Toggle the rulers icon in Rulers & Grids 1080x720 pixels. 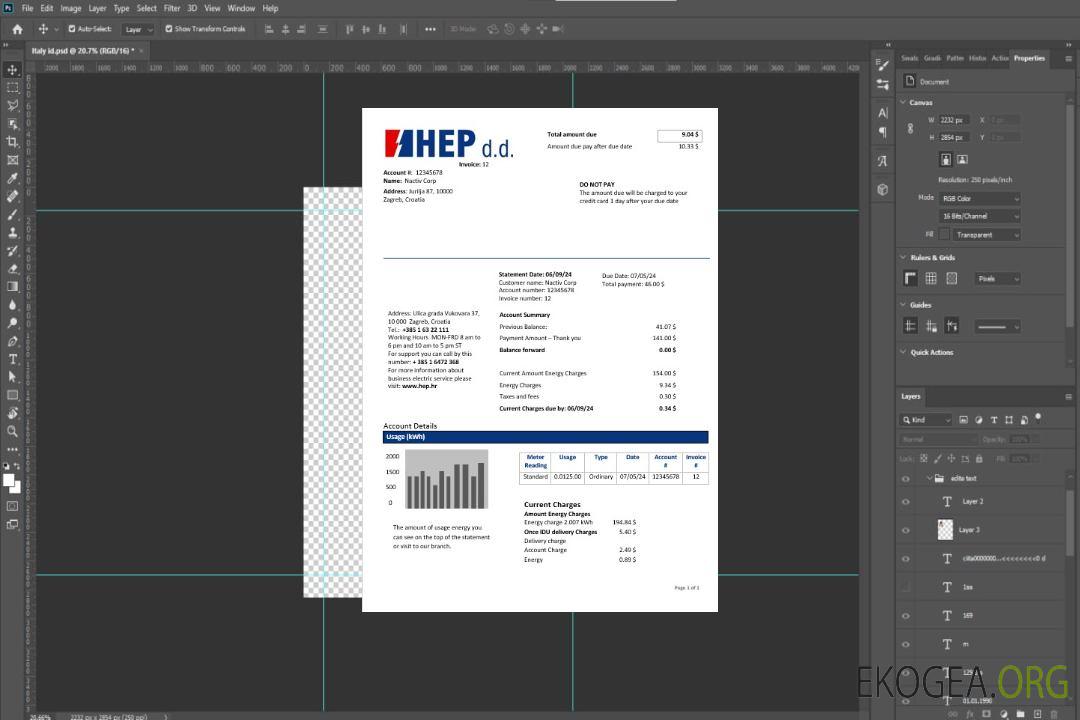(x=910, y=278)
